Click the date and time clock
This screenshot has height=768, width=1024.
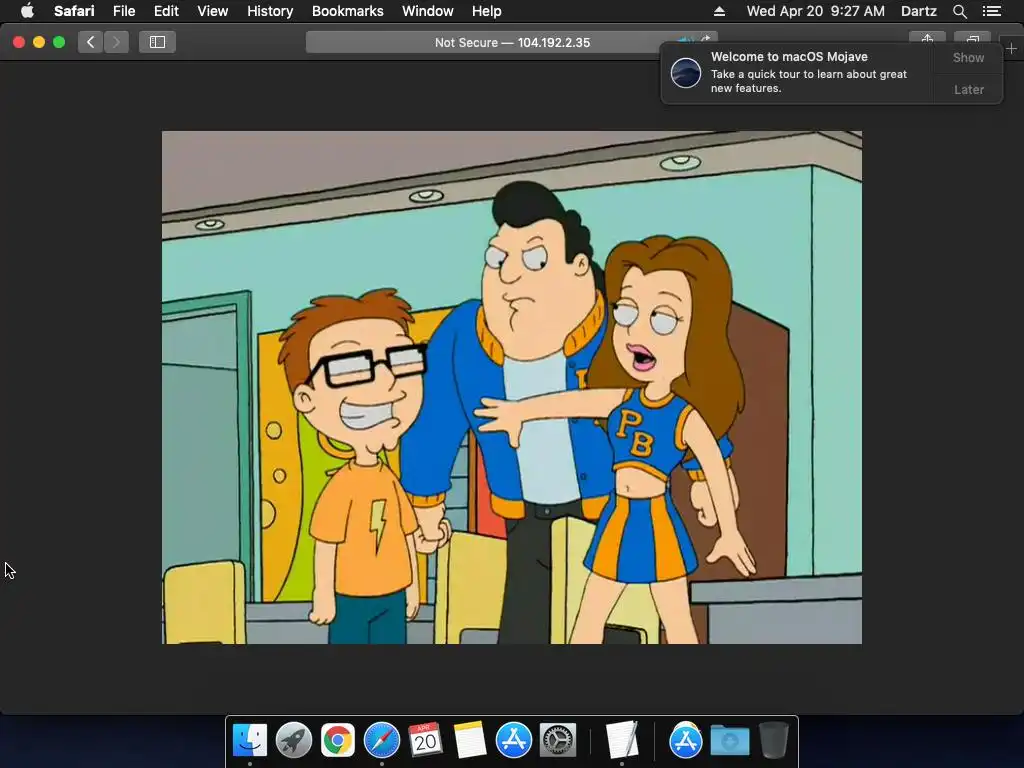tap(816, 11)
